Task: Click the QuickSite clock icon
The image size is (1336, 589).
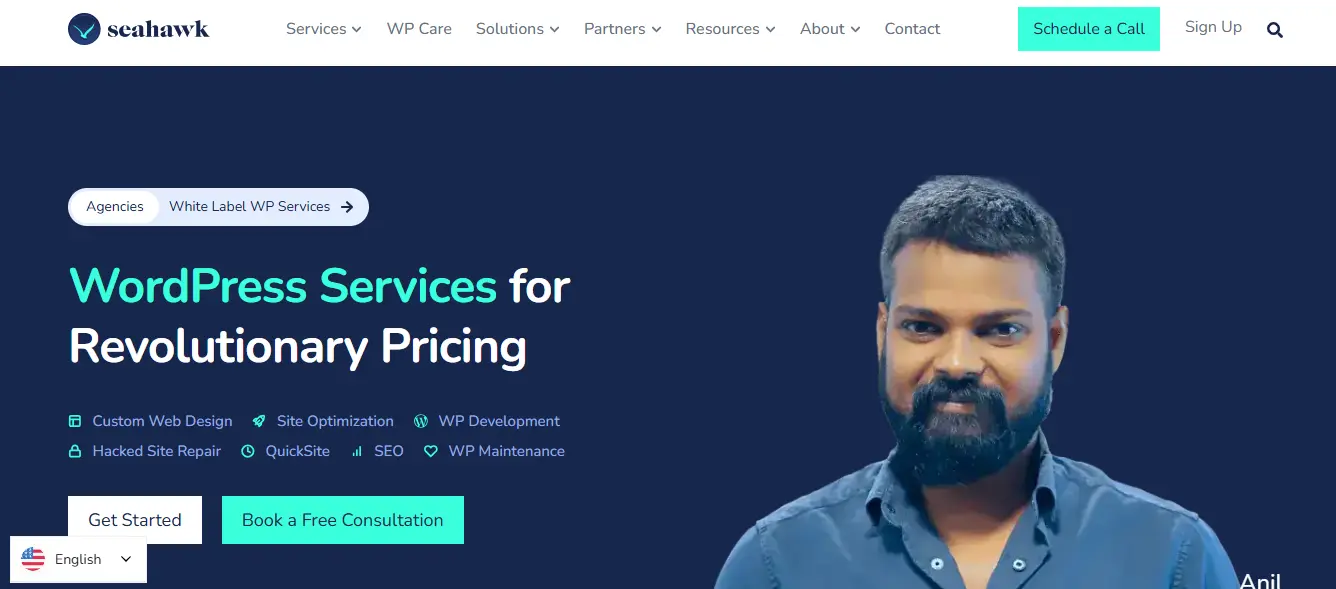Action: (248, 451)
